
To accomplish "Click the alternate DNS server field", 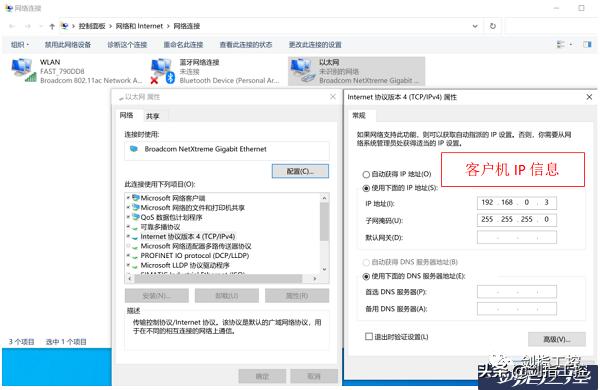I will 517,308.
